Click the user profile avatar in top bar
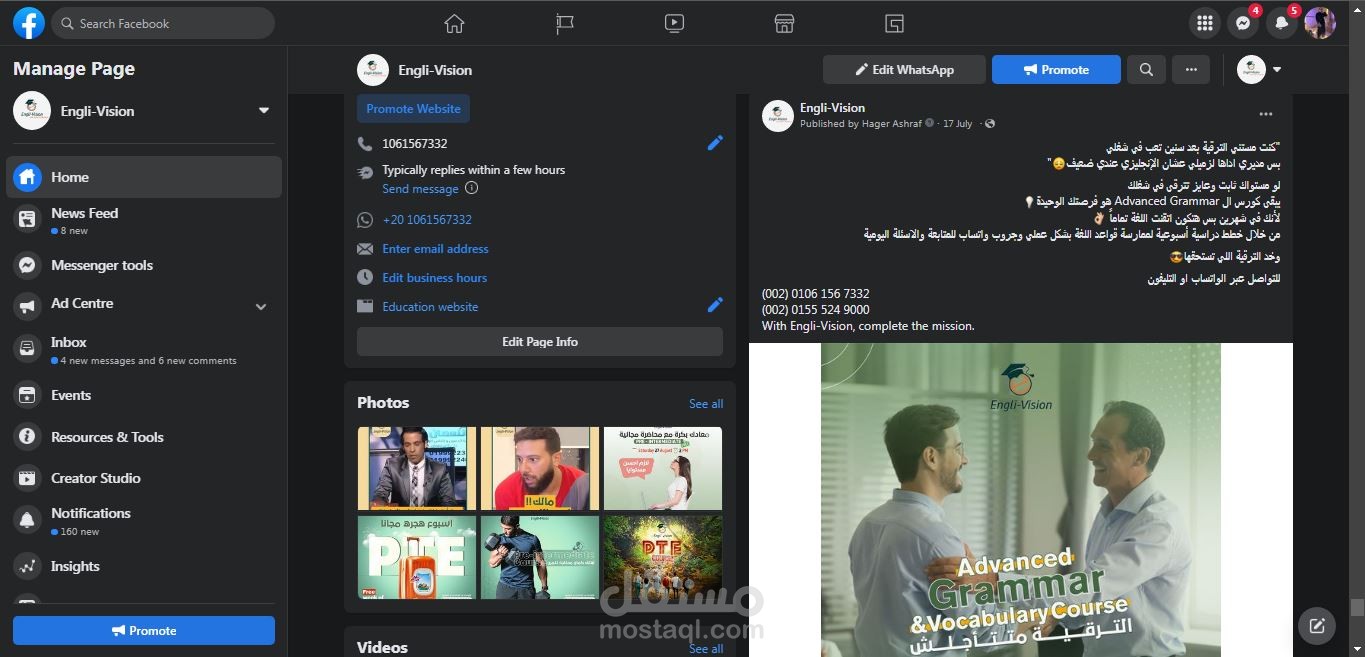1365x657 pixels. pyautogui.click(x=1320, y=23)
